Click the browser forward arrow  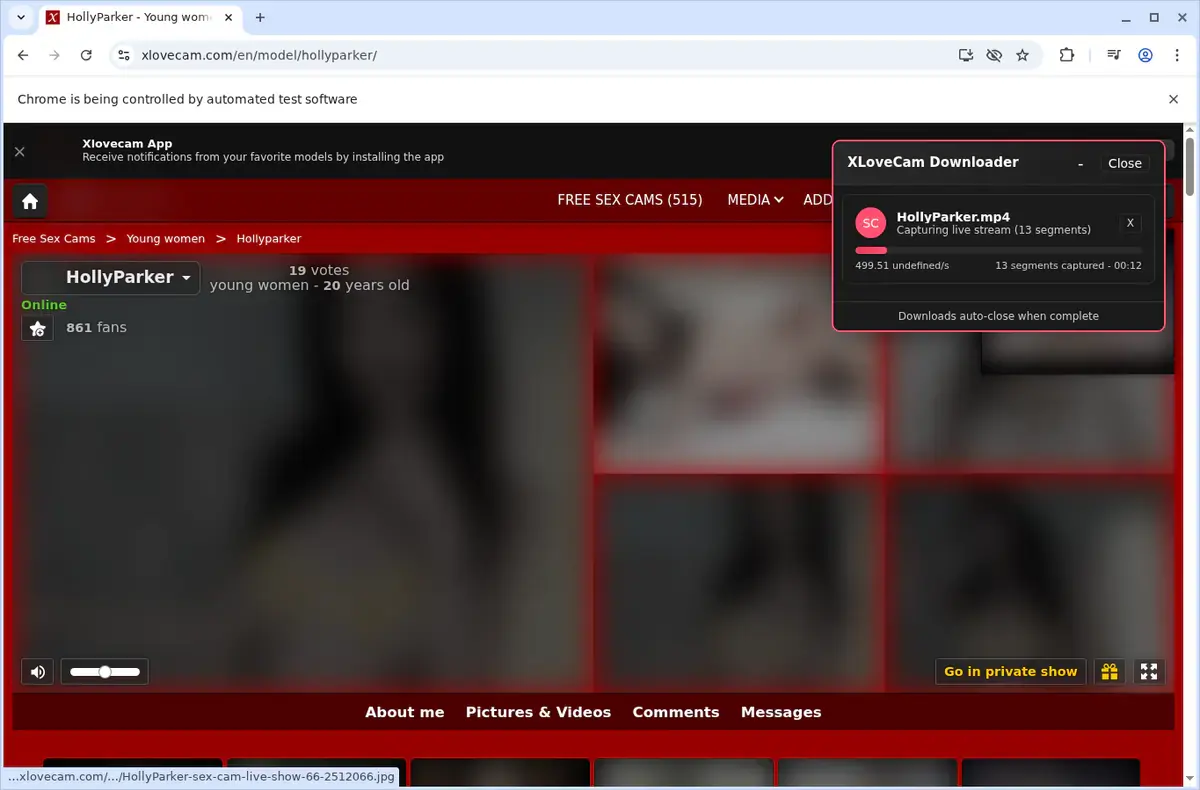(x=55, y=55)
